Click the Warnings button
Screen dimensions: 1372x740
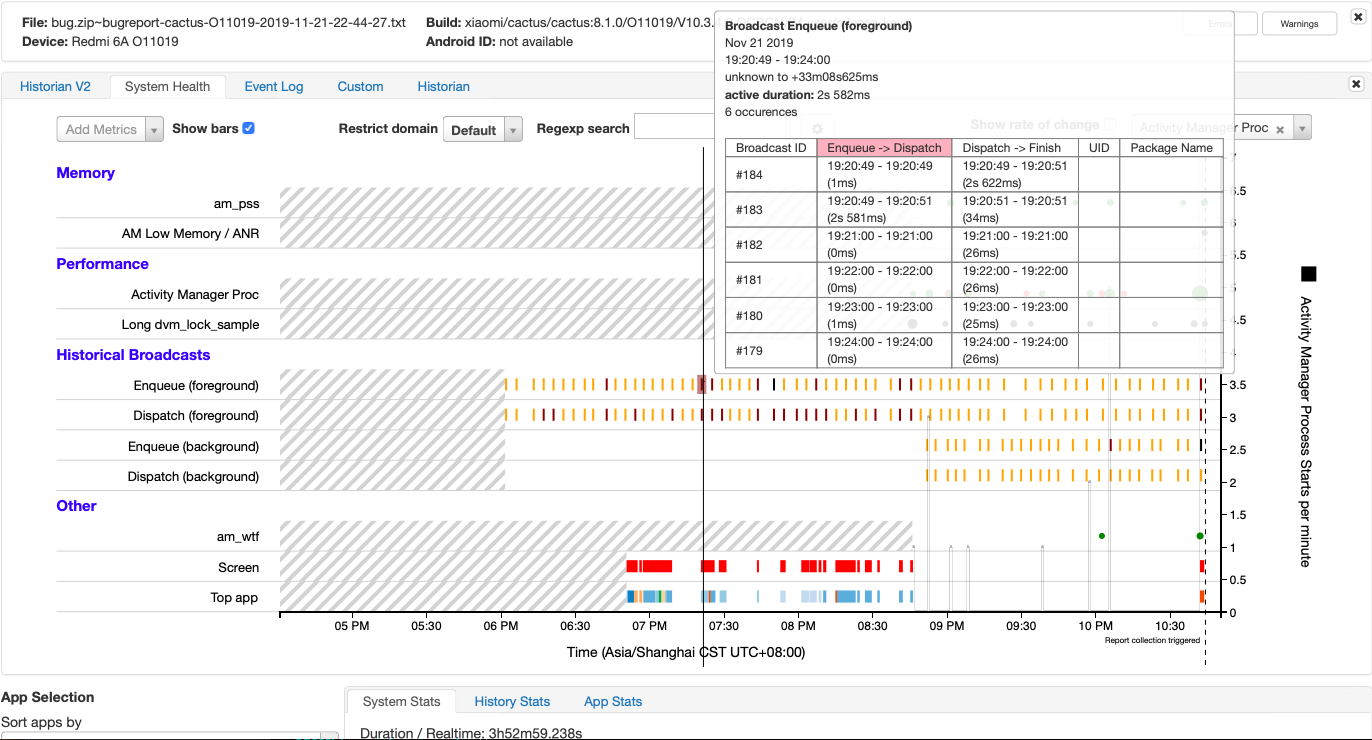[x=1299, y=24]
